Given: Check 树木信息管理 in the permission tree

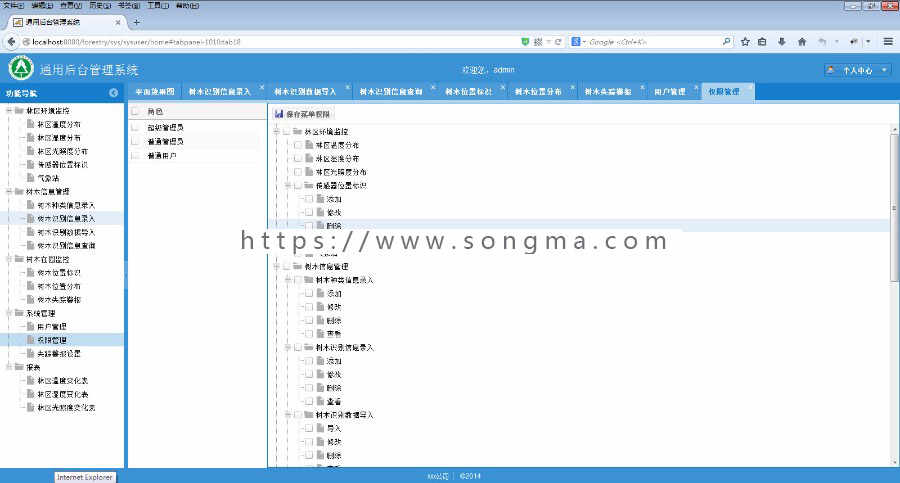Looking at the screenshot, I should (x=286, y=266).
